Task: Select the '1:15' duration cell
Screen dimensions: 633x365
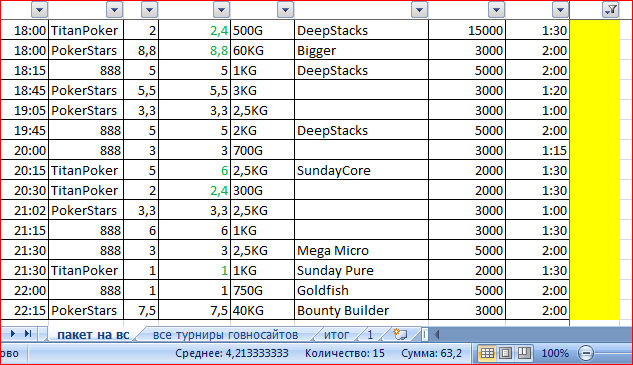Action: coord(538,150)
